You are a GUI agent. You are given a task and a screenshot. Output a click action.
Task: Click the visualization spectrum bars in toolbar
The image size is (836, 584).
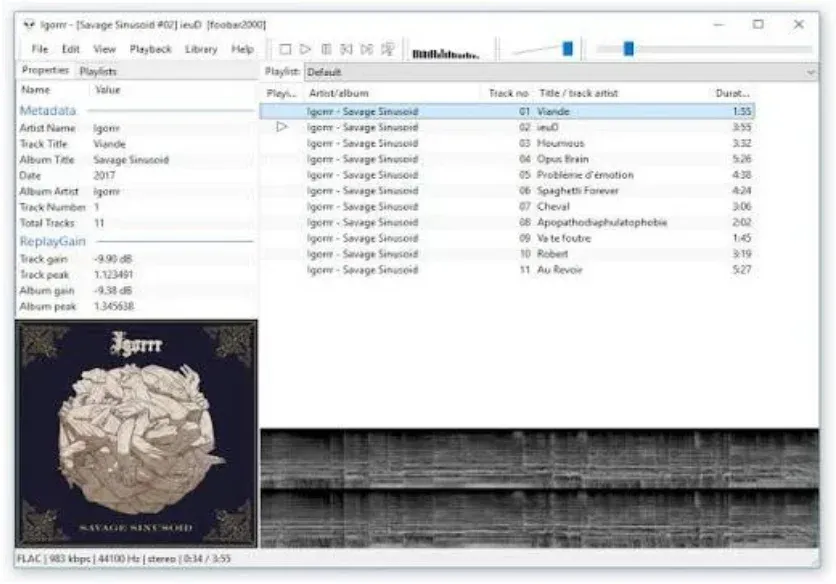pyautogui.click(x=446, y=53)
